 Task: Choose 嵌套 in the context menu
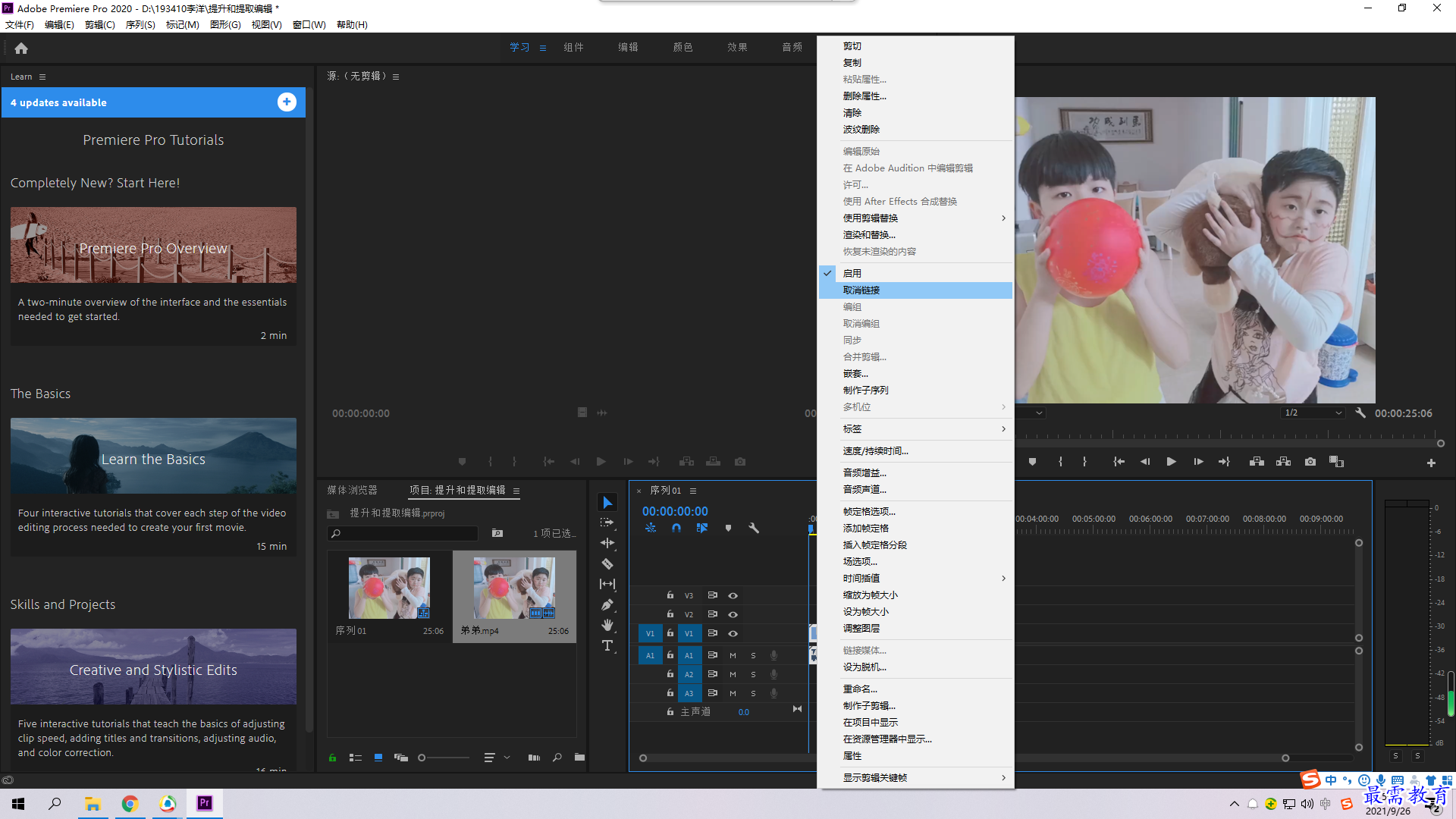tap(915, 374)
